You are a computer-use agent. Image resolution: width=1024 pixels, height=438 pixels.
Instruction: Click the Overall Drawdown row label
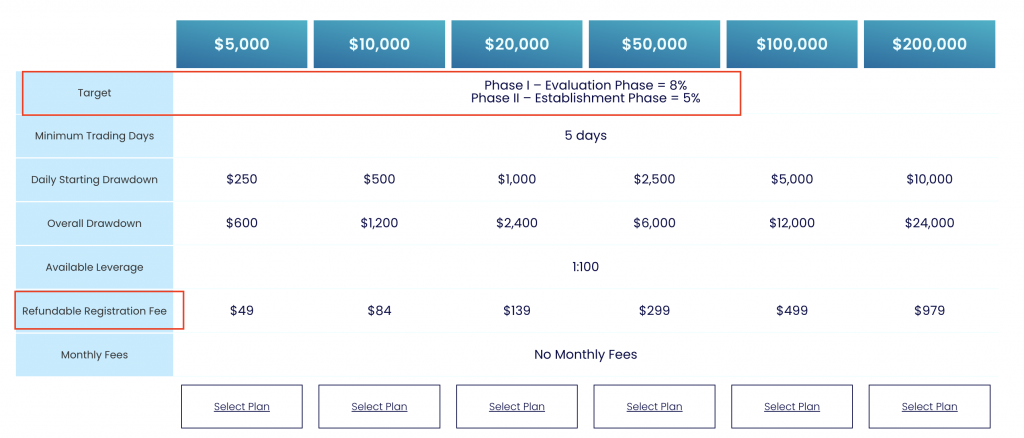pos(95,223)
